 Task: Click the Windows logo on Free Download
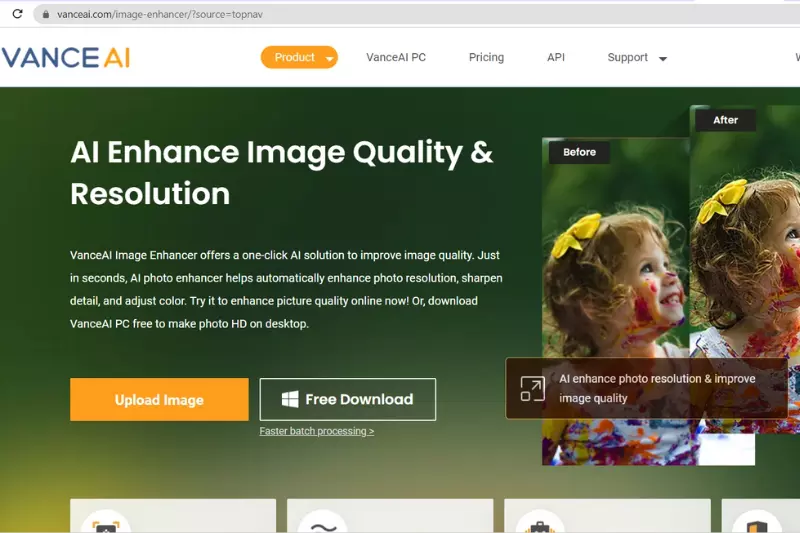click(290, 400)
